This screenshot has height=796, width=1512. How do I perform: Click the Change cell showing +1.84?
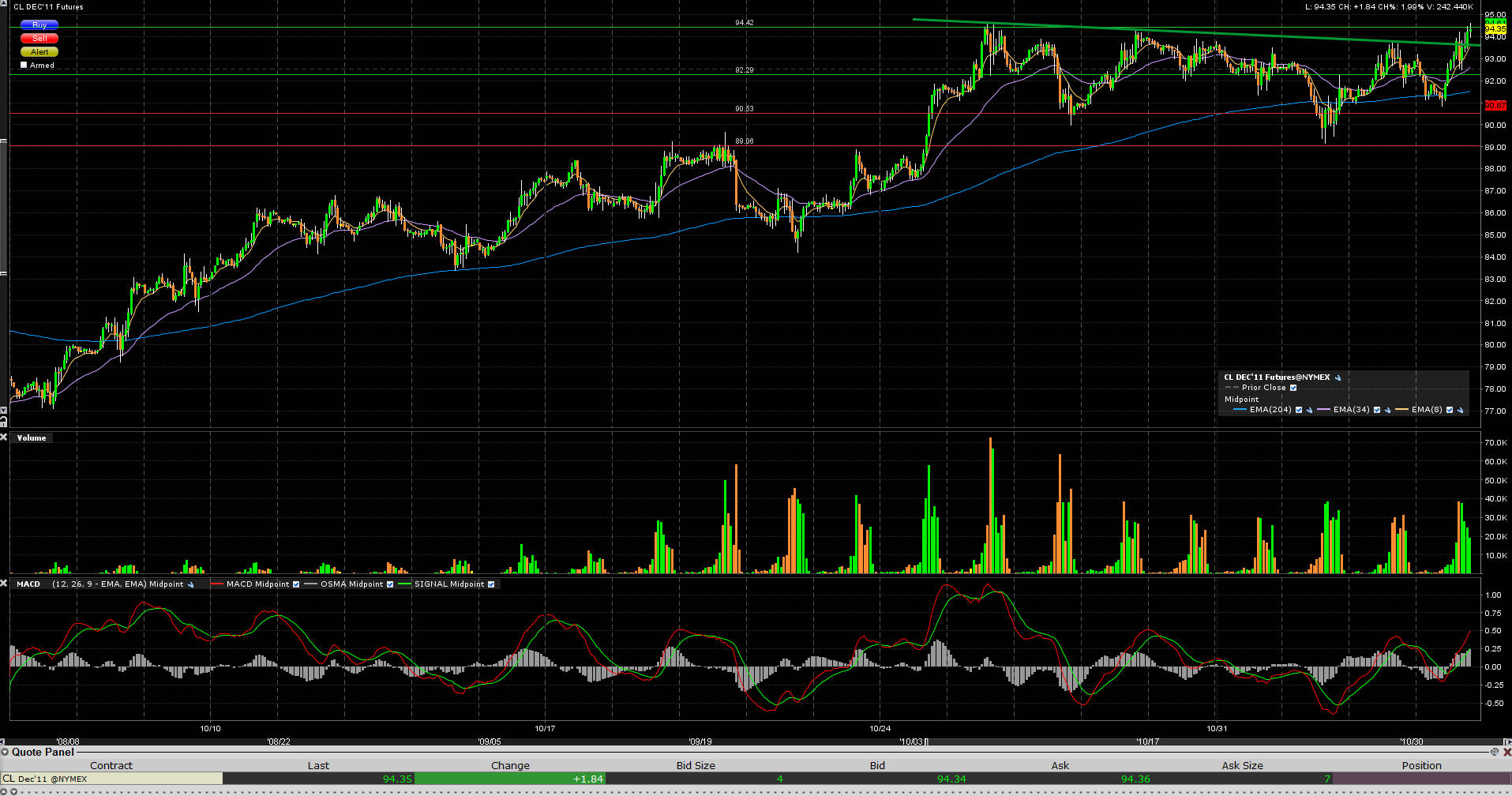[510, 779]
